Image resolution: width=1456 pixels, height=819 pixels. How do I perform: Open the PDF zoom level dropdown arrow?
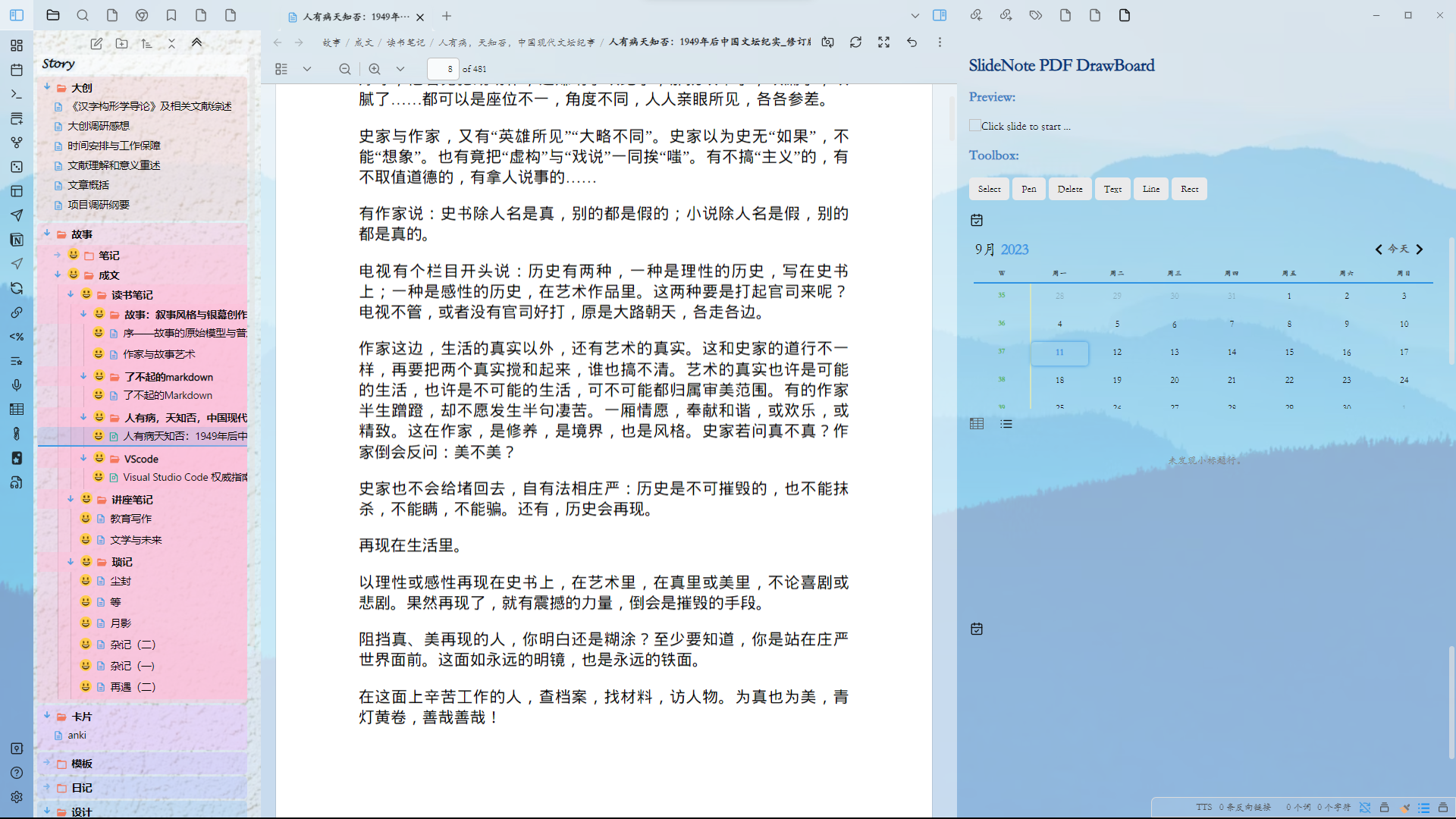[x=400, y=69]
